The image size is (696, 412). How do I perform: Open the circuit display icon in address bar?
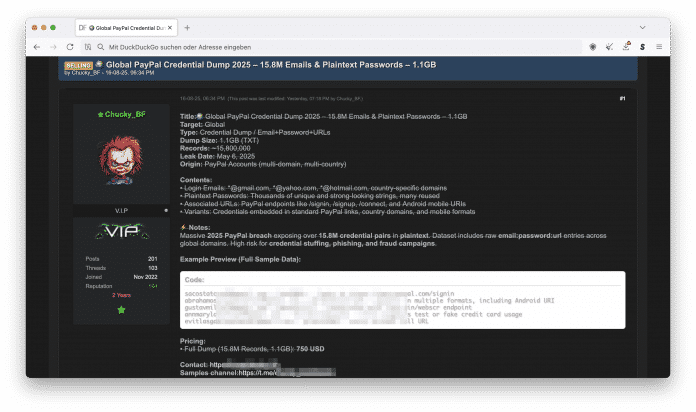[88, 47]
